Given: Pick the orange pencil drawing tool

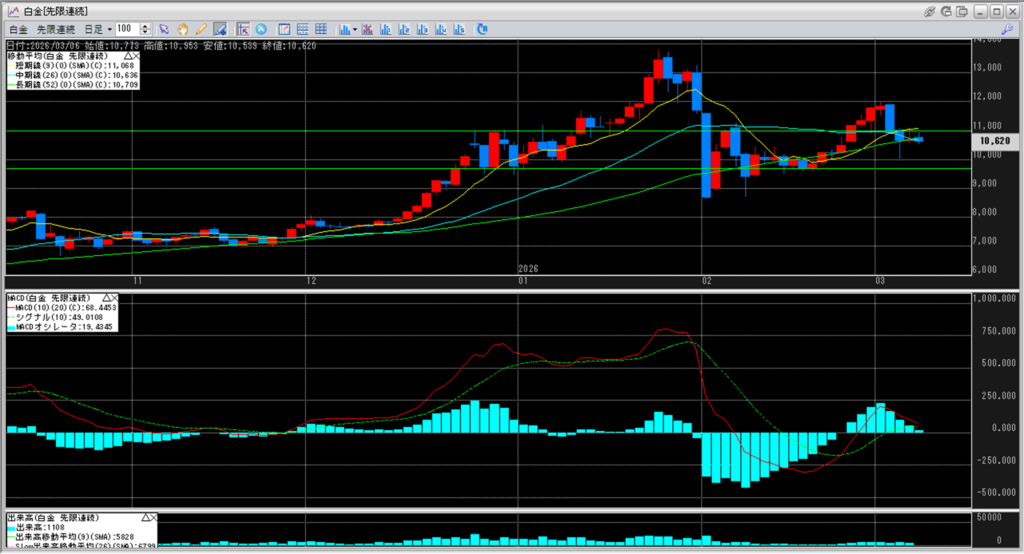Looking at the screenshot, I should tap(200, 29).
